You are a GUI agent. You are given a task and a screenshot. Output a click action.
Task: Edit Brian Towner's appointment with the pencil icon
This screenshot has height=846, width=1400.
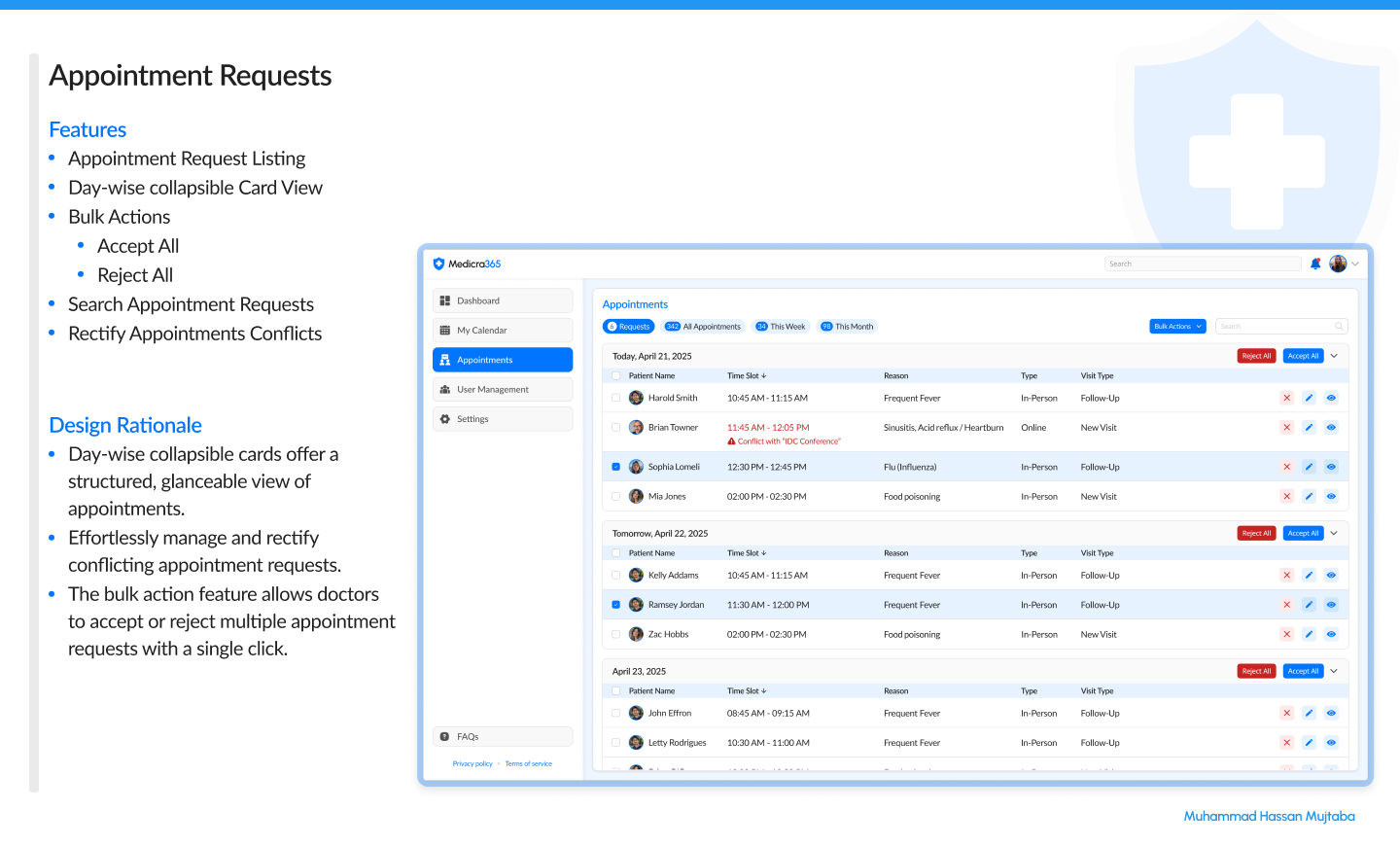1309,427
